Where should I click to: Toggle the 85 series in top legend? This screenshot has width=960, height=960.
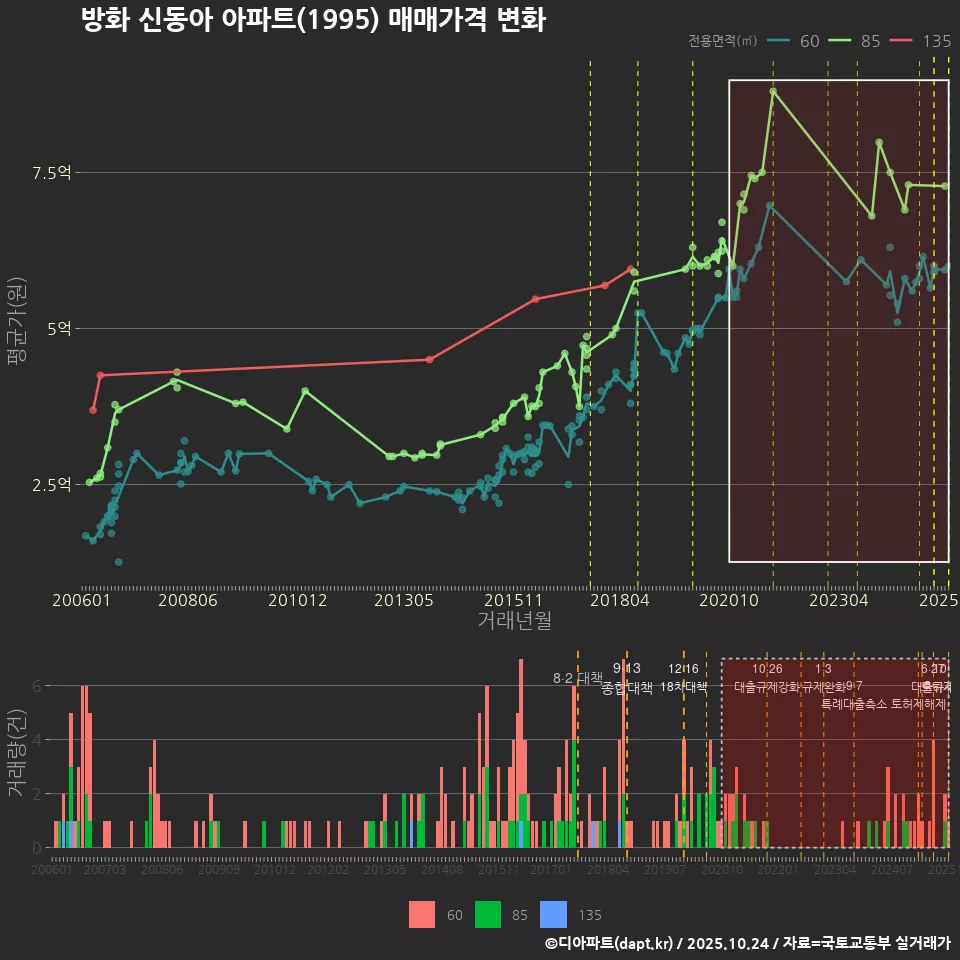point(856,41)
